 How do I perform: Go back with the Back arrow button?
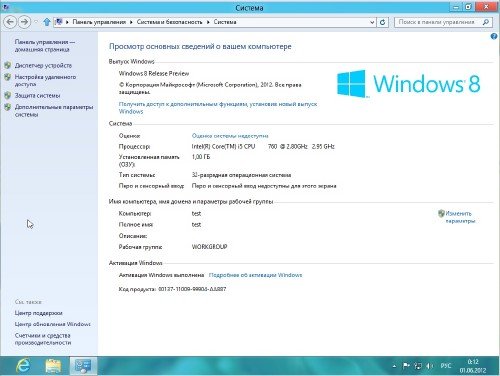tap(10, 22)
